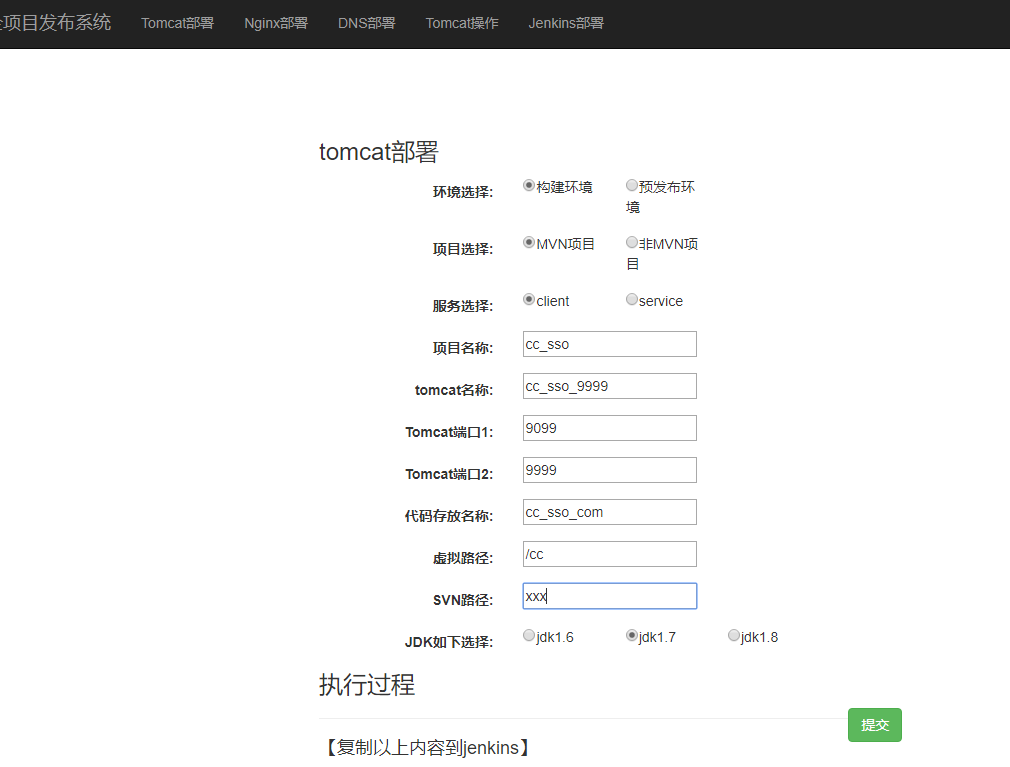1010x767 pixels.
Task: Select the 构建环境 radio option
Action: 529,185
